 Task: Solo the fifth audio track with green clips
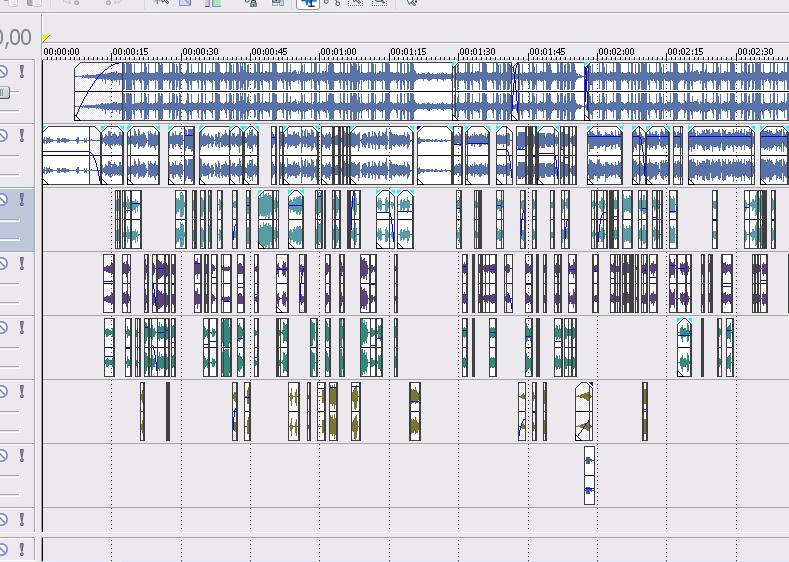tap(22, 328)
